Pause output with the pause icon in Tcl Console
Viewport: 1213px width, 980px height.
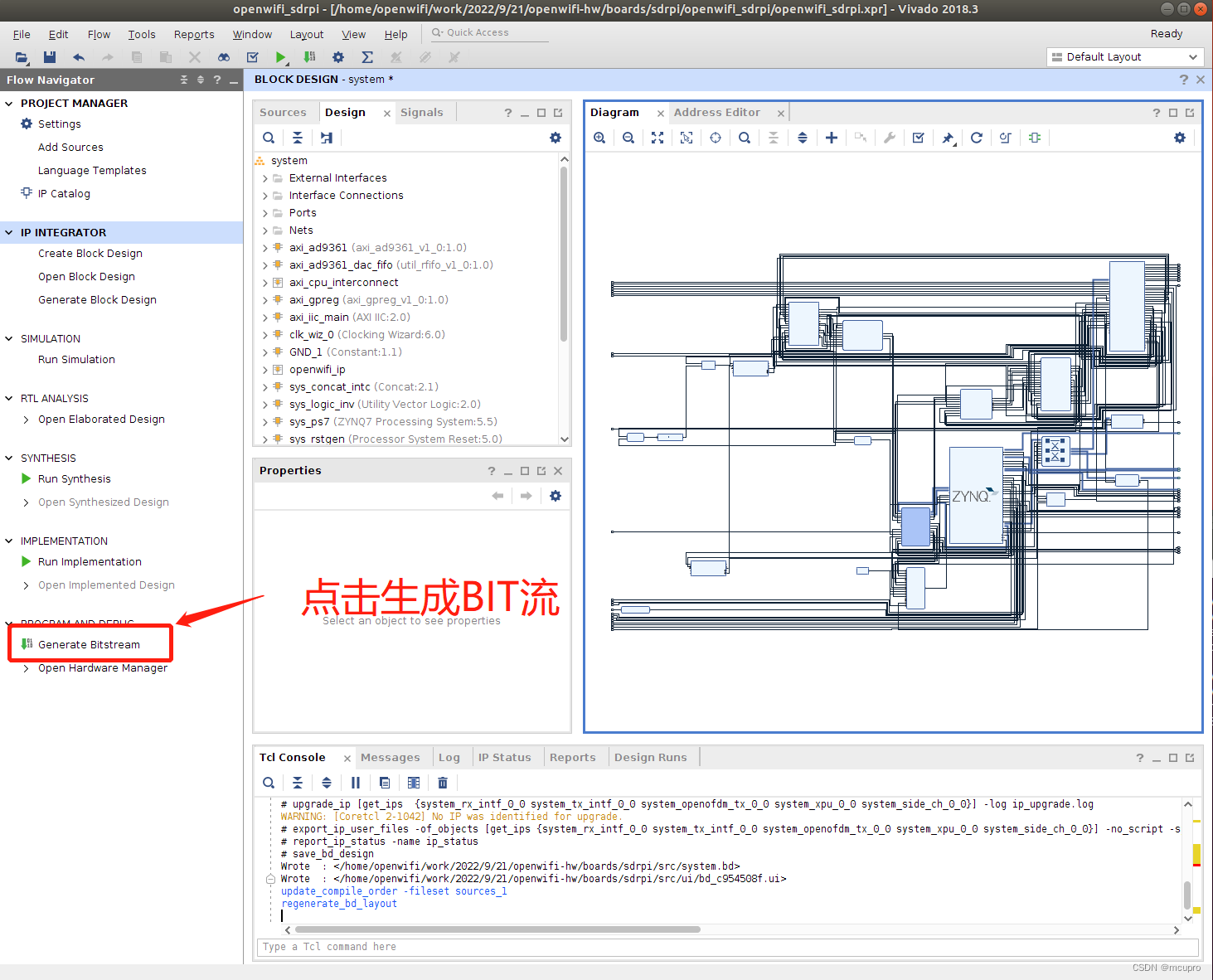(356, 782)
